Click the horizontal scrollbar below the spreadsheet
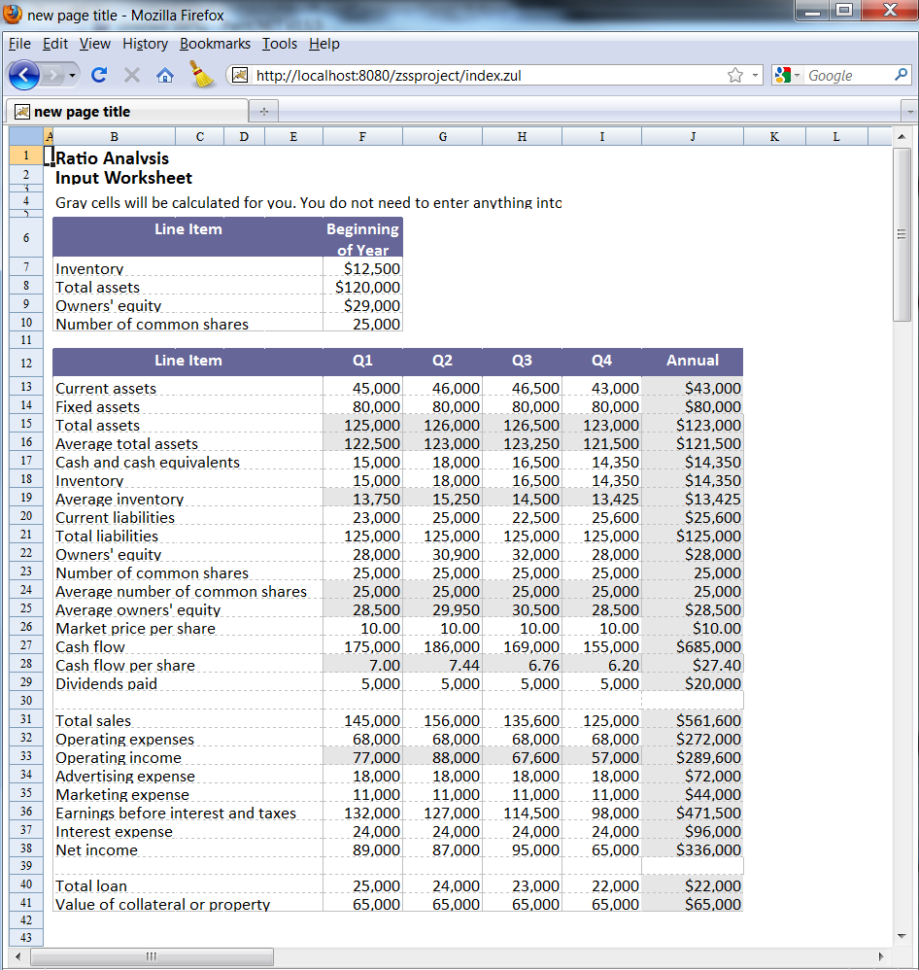The height and width of the screenshot is (970, 919). 150,957
